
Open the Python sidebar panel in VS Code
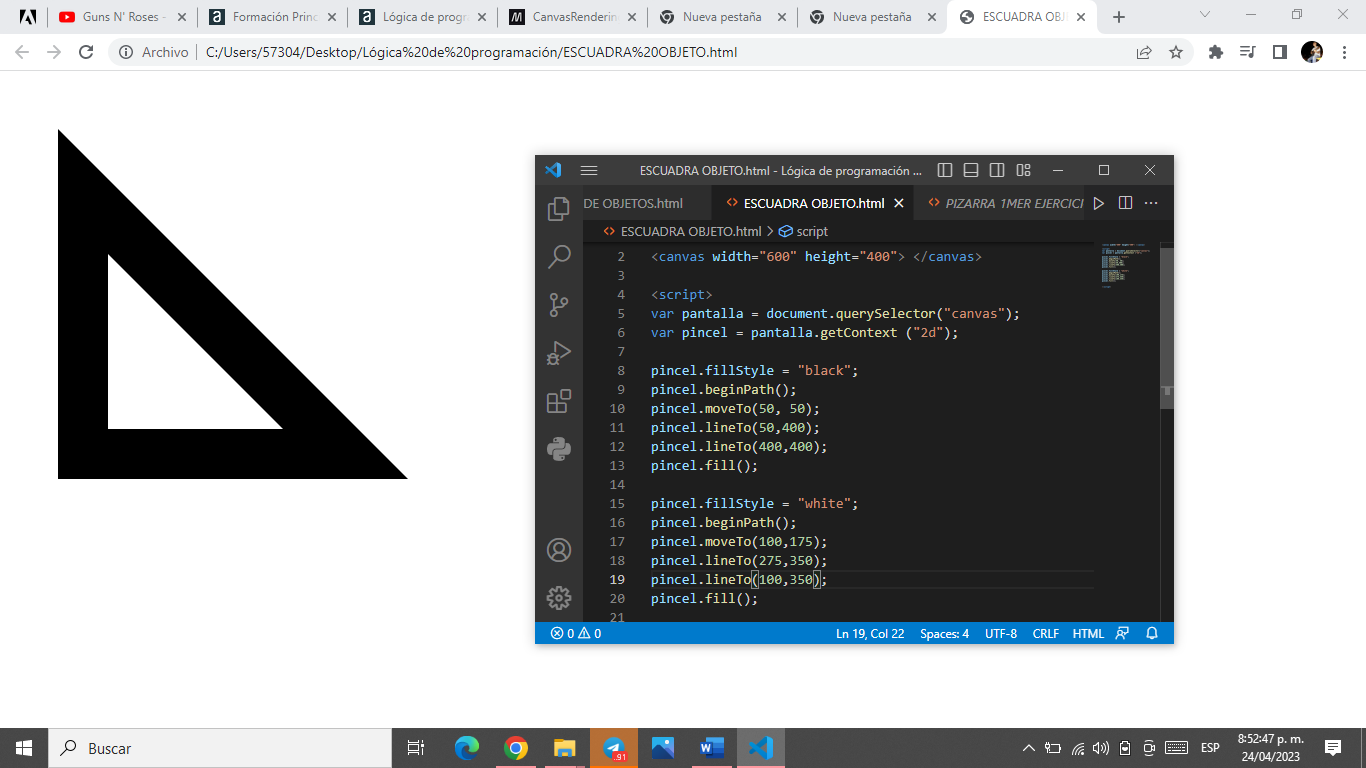[x=559, y=449]
